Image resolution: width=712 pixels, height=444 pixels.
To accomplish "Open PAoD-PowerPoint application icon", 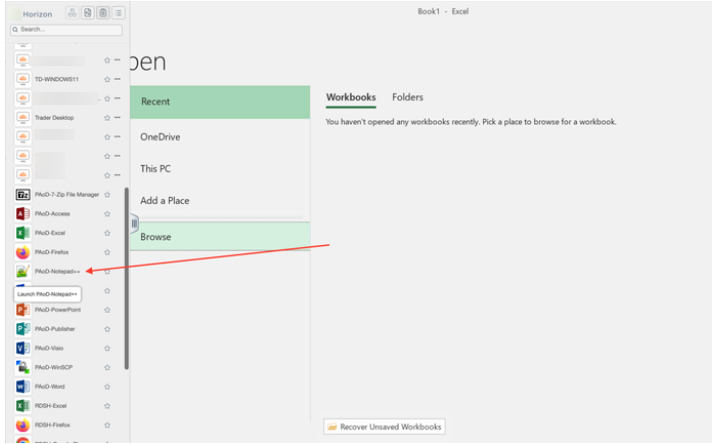I will 23,310.
